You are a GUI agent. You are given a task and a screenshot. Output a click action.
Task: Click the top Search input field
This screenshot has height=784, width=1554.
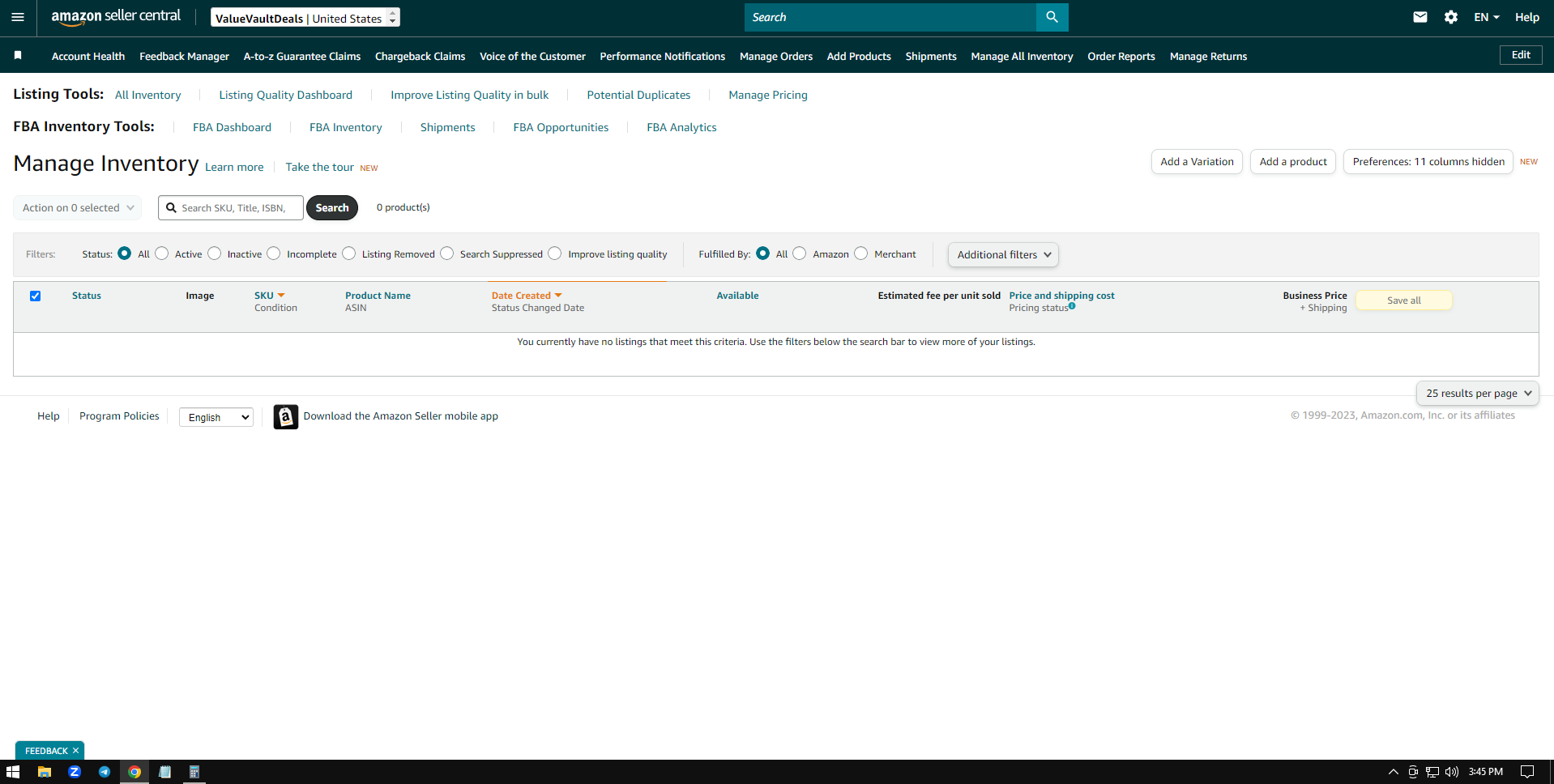pyautogui.click(x=890, y=17)
